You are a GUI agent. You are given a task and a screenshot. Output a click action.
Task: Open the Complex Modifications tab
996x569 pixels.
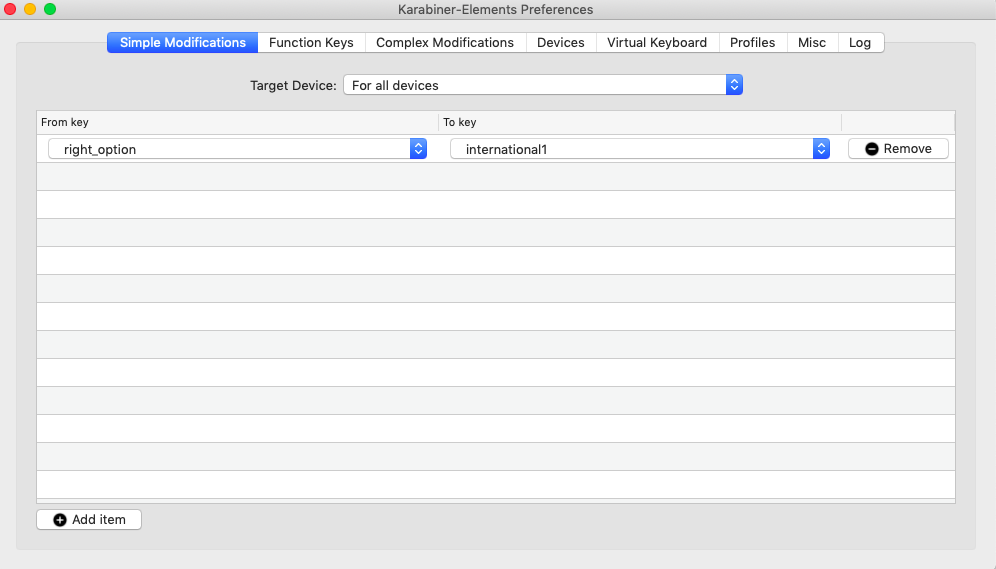point(445,43)
